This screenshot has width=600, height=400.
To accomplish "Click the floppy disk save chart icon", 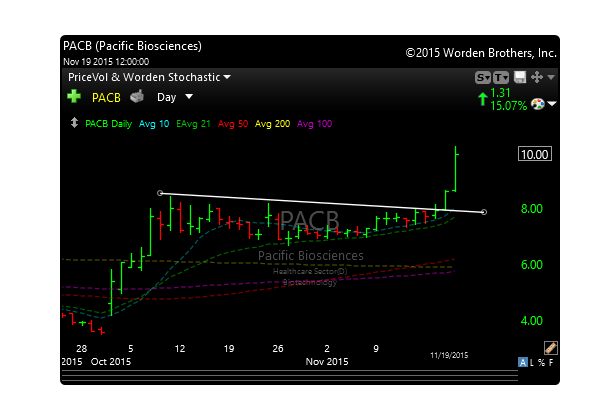I will tap(520, 77).
